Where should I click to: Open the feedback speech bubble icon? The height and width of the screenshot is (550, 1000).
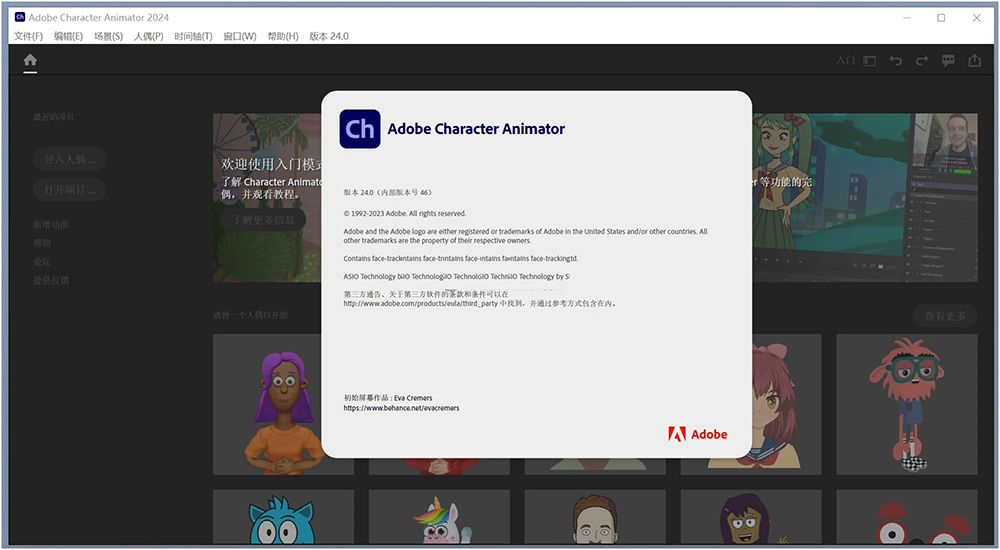[x=948, y=61]
